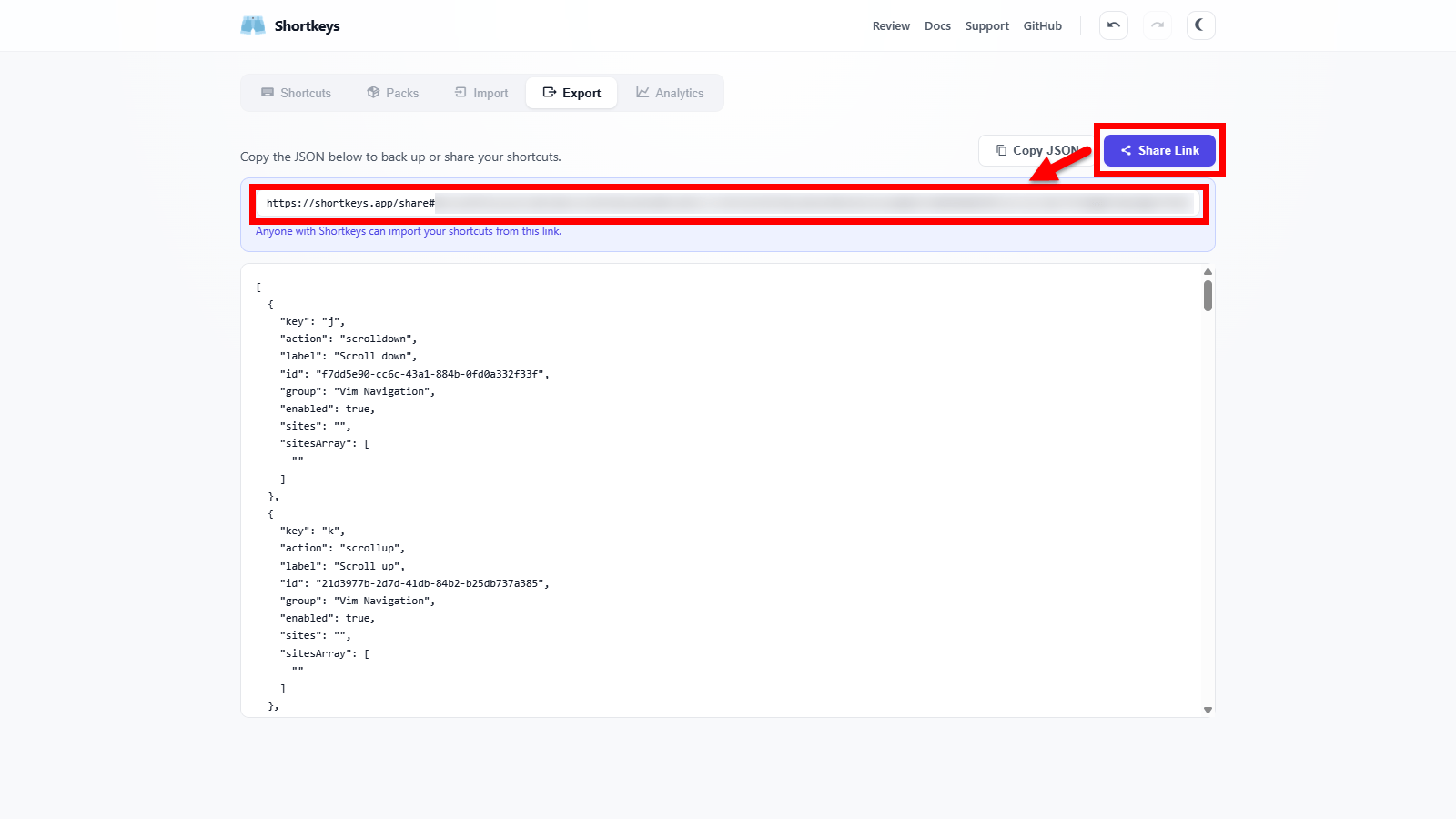Viewport: 1456px width, 819px height.
Task: Click the Shortkeys logo icon
Action: (252, 25)
